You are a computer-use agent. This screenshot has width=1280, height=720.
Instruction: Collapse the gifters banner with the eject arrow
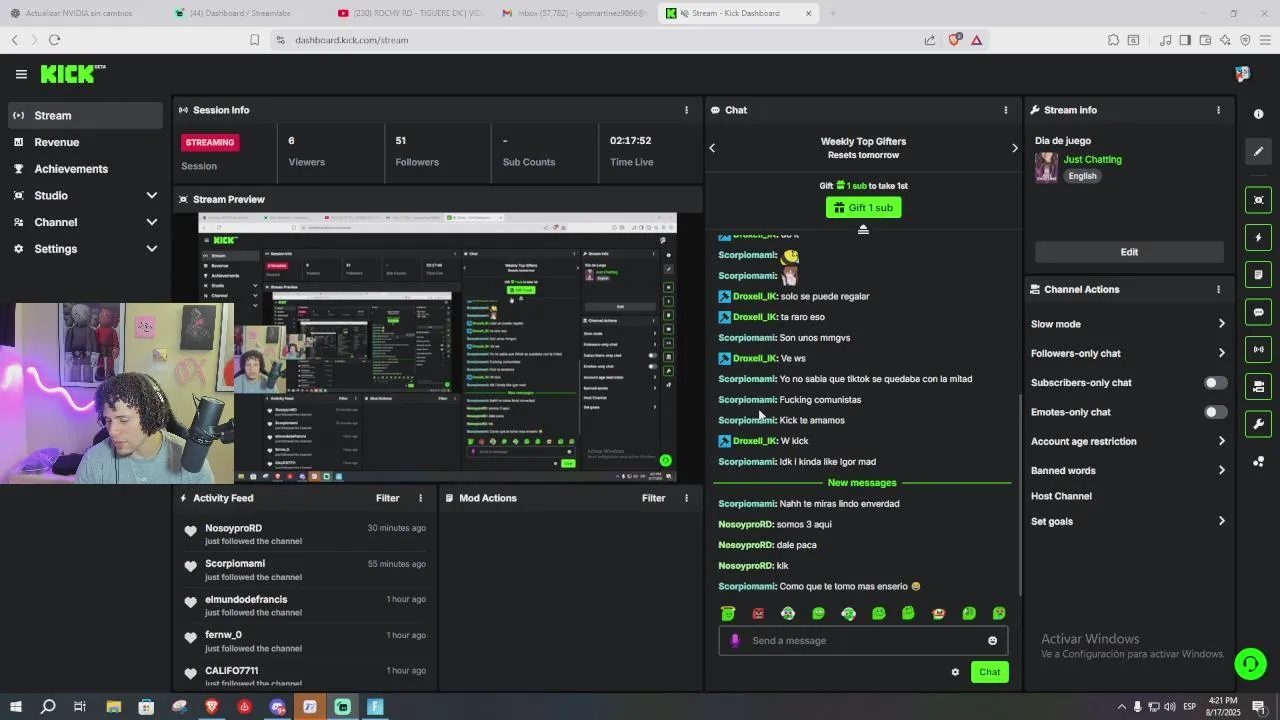863,229
